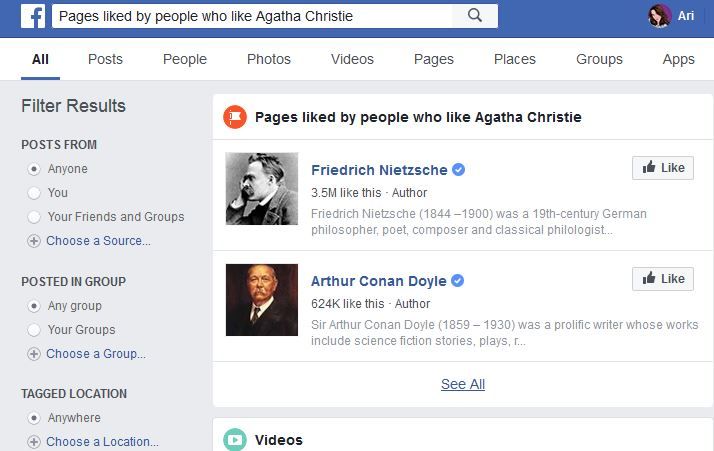This screenshot has height=451, width=714.
Task: Click Friedrich Nietzsche's verified badge
Action: tap(459, 169)
